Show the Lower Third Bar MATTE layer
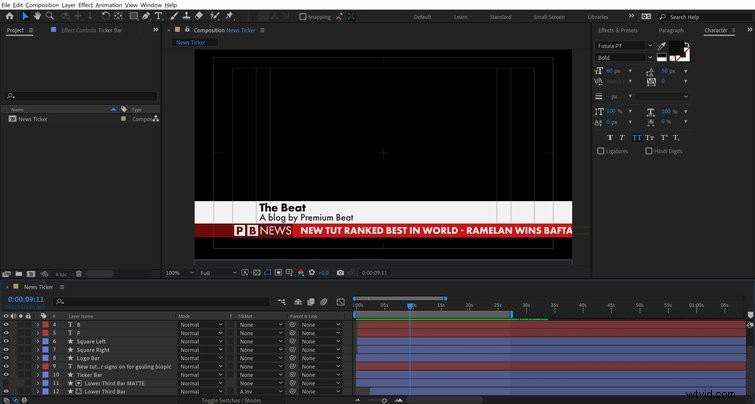 coord(6,383)
